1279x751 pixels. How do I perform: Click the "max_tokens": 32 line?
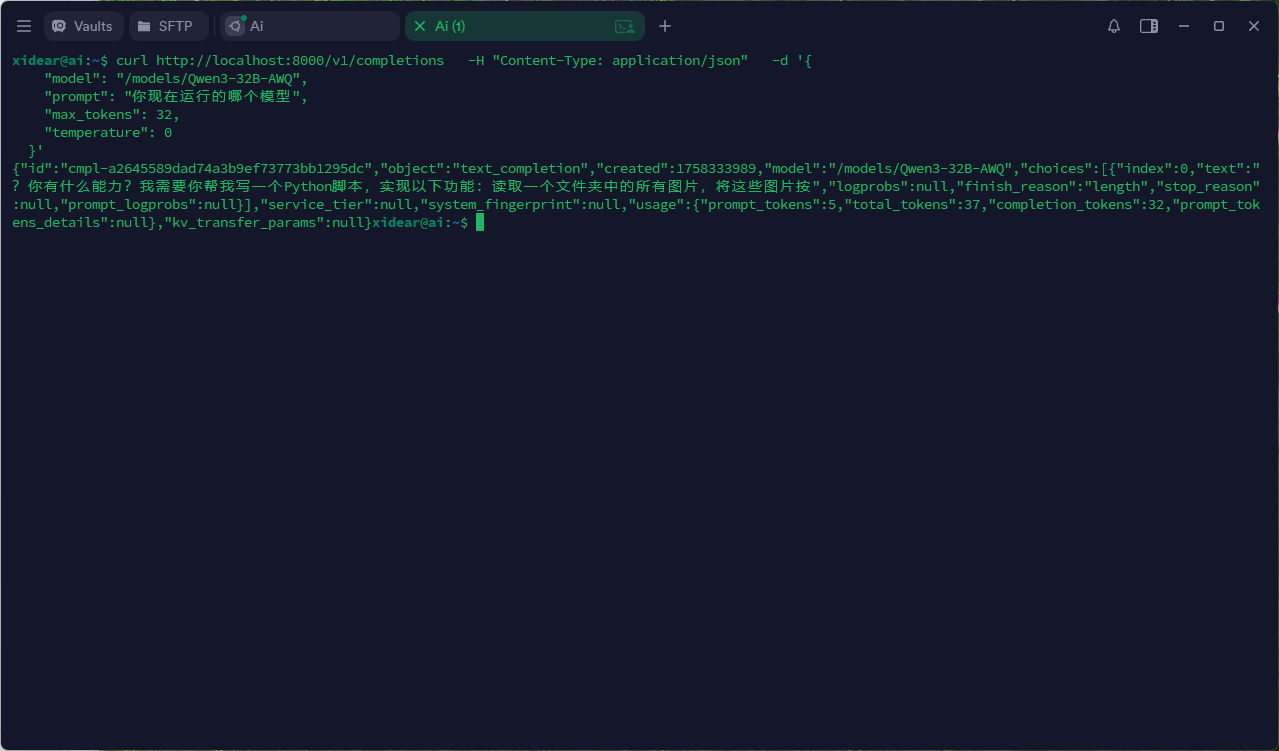(112, 115)
